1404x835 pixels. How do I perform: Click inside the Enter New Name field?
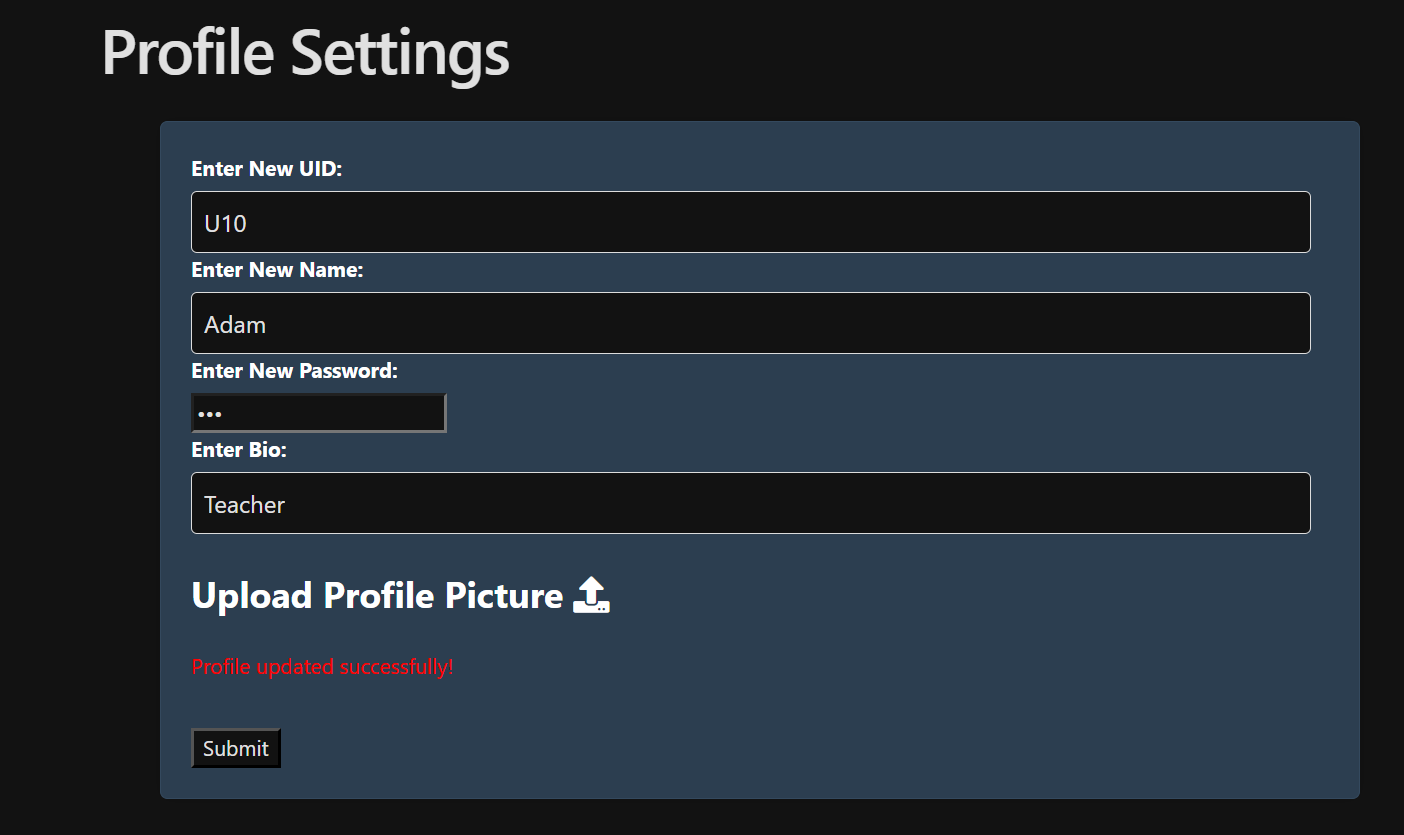click(750, 323)
